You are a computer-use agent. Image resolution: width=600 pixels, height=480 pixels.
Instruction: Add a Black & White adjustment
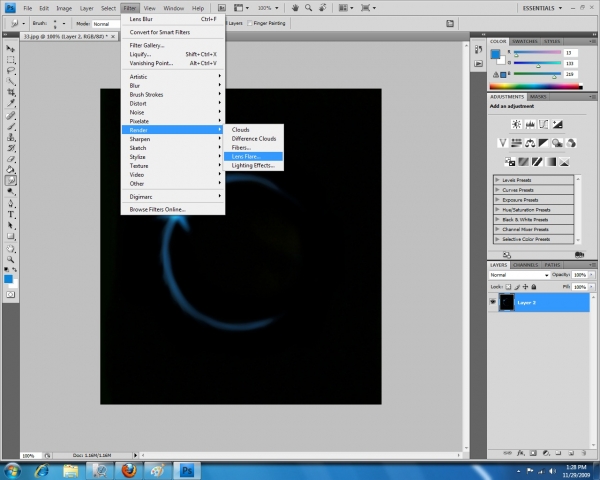544,143
